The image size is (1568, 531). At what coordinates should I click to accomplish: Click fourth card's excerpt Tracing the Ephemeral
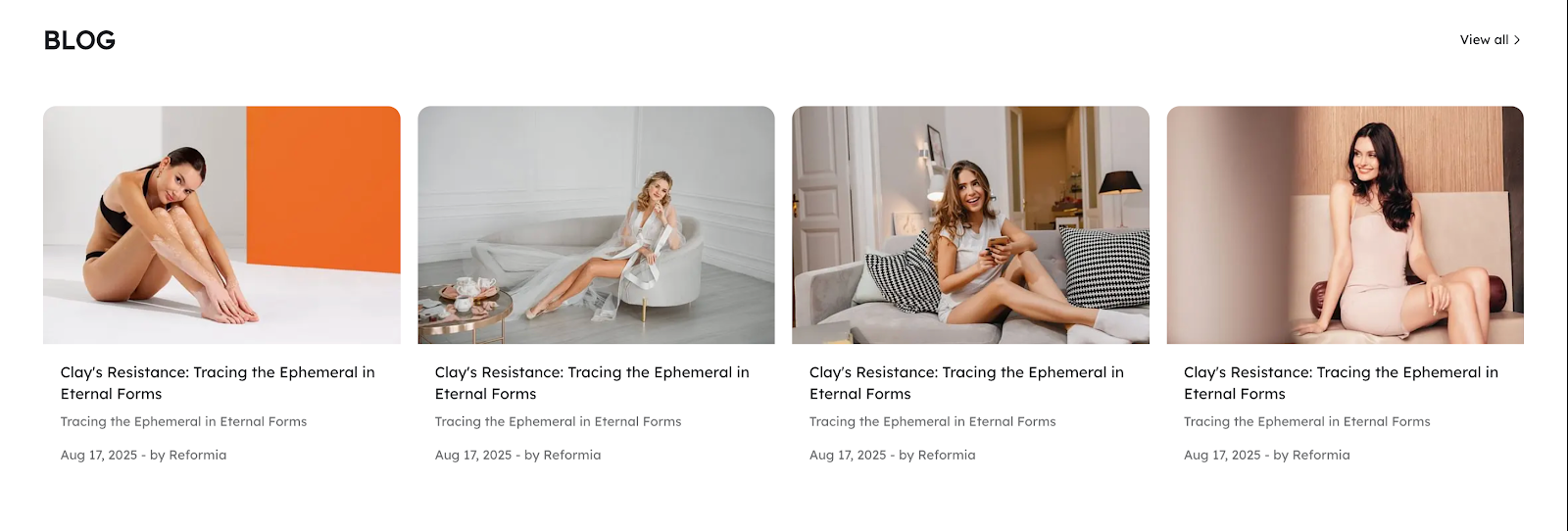pos(1306,421)
